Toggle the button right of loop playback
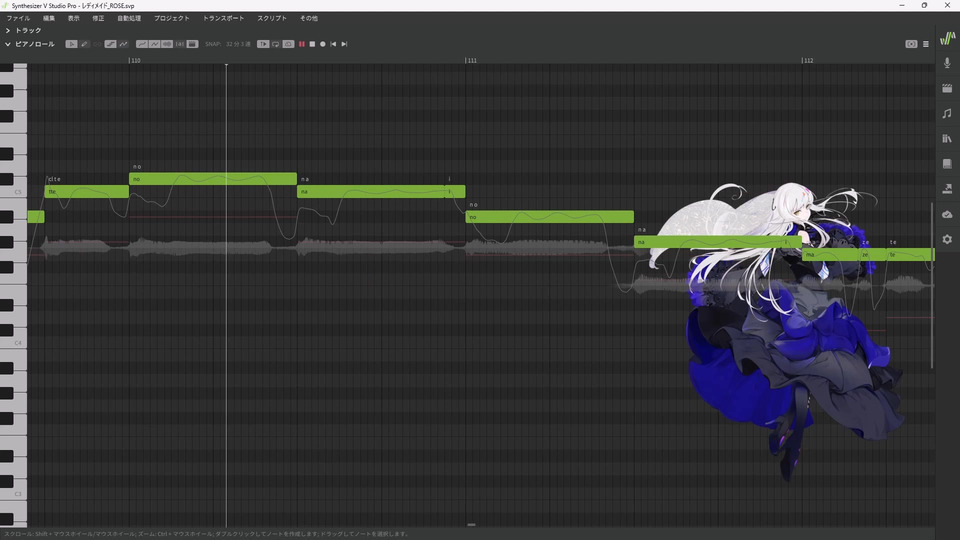This screenshot has width=960, height=540. tap(288, 44)
